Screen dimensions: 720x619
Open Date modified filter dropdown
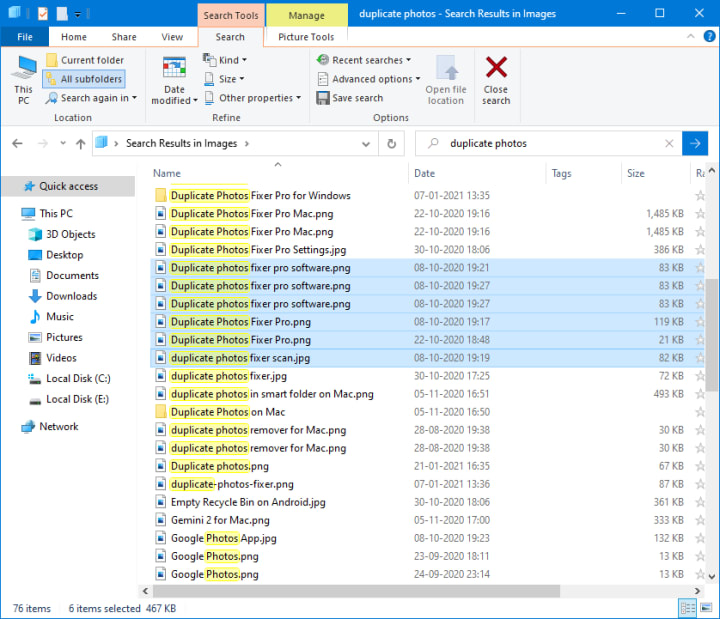coord(174,80)
